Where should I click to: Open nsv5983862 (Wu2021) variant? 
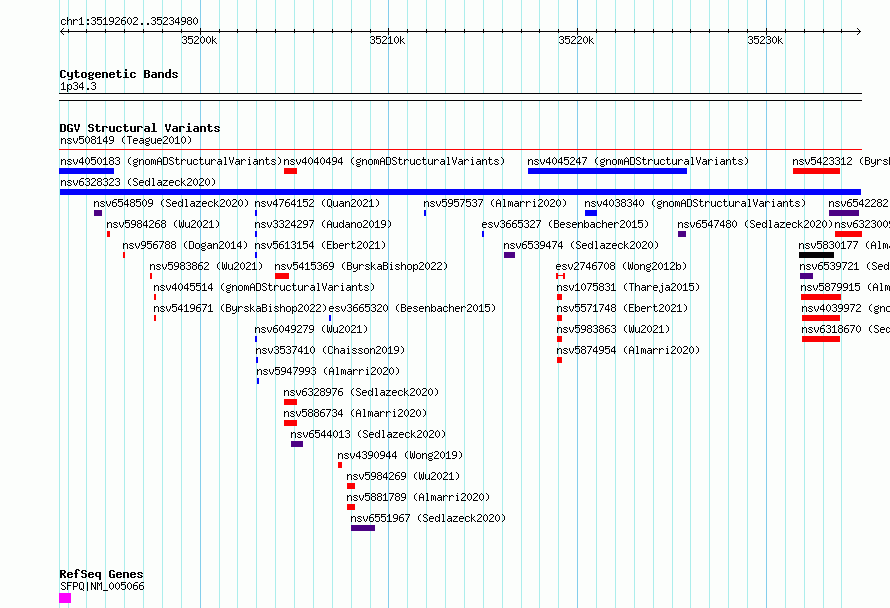click(207, 266)
